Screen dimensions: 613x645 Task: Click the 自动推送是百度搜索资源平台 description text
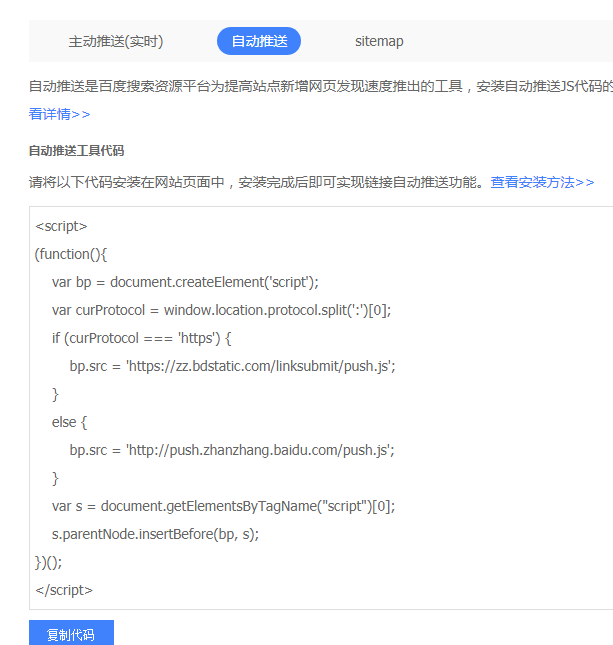tap(321, 86)
